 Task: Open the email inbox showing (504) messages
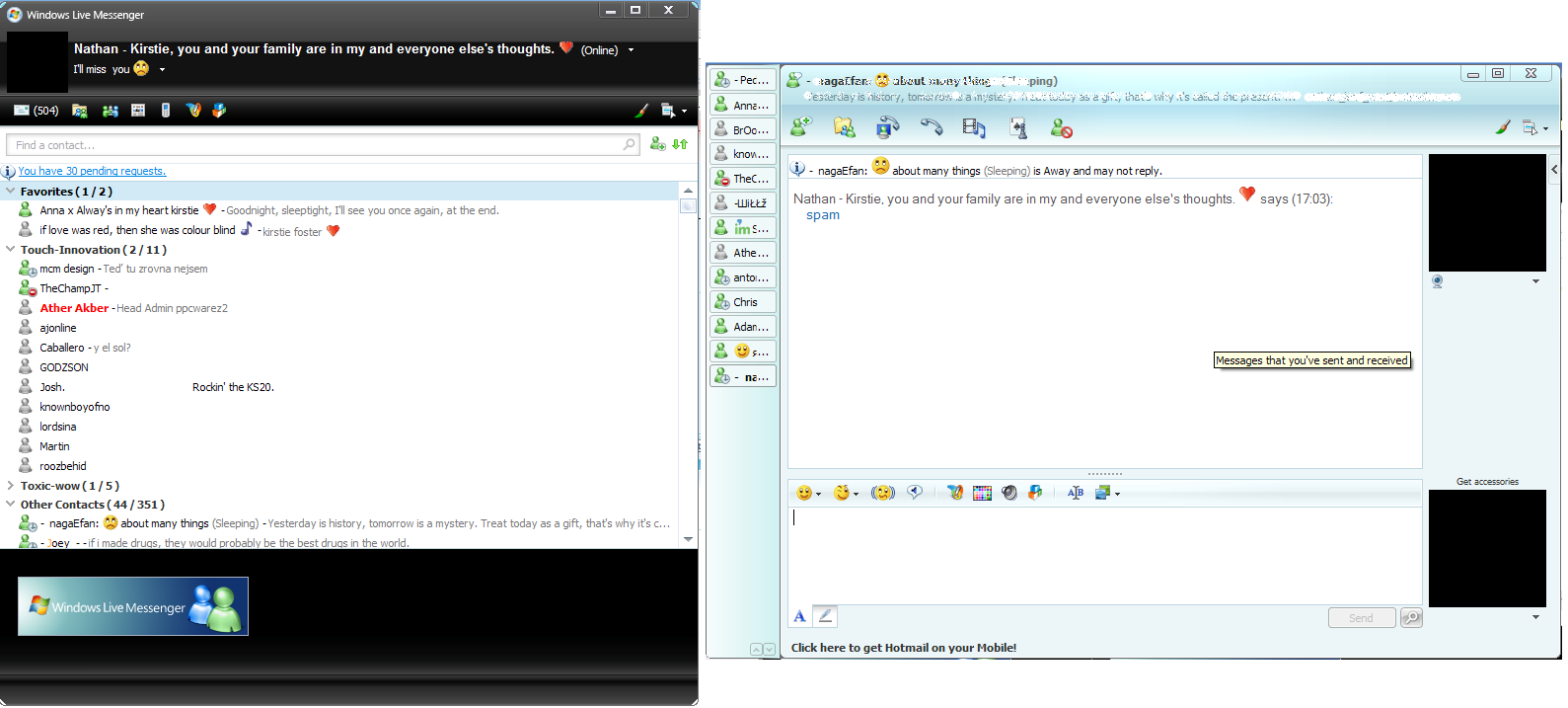point(36,111)
